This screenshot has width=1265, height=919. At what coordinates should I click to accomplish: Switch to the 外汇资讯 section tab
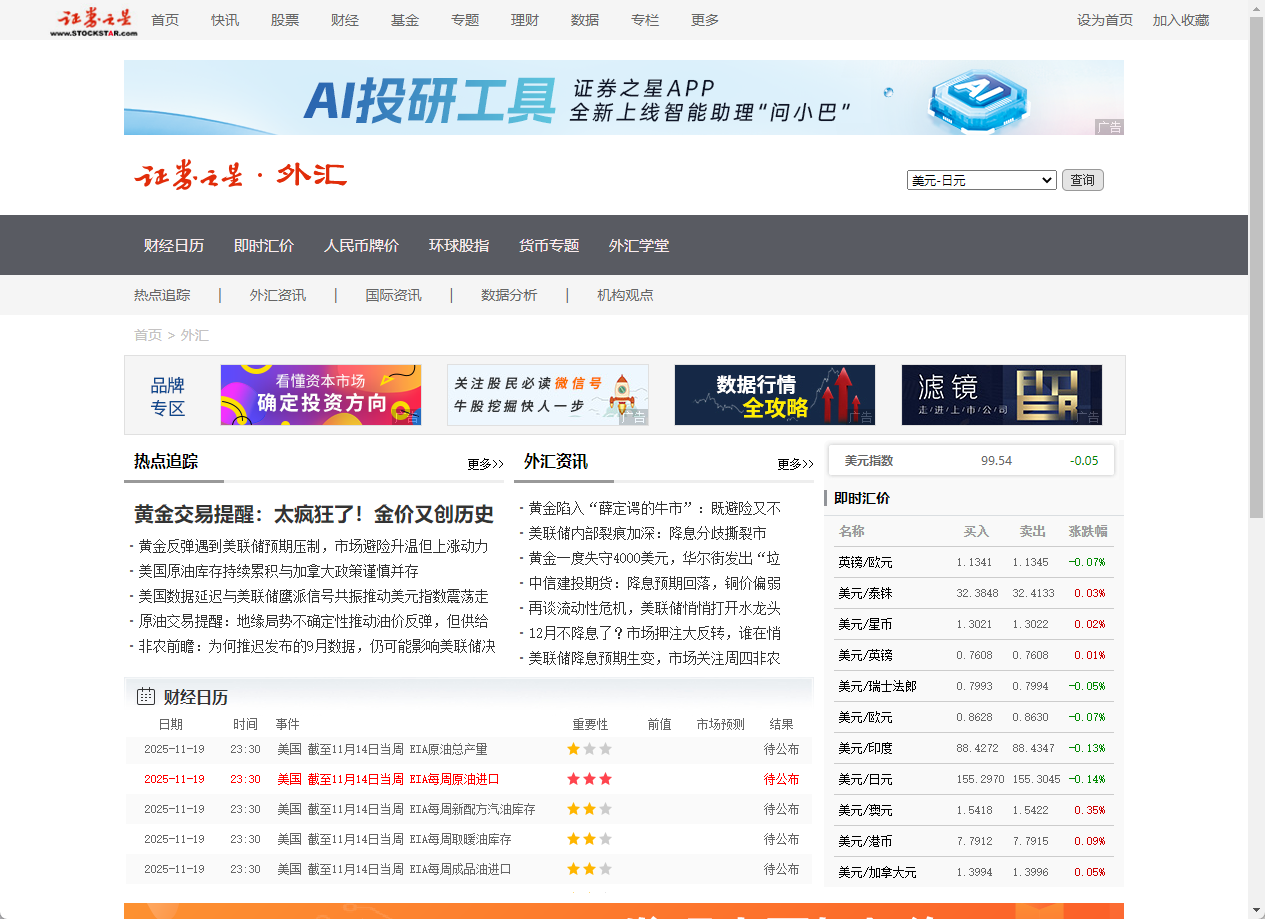pyautogui.click(x=555, y=462)
